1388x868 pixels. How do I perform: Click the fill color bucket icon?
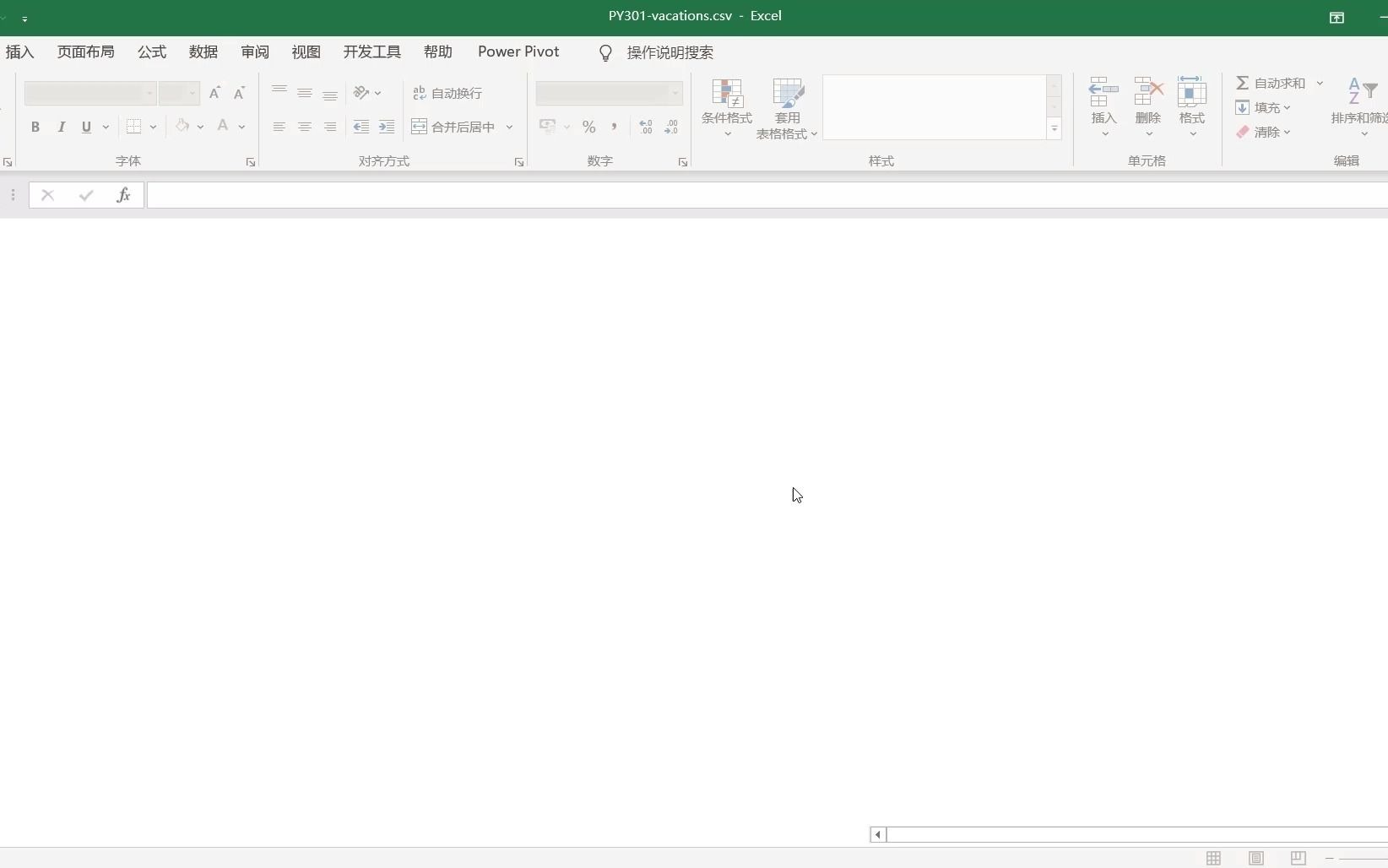click(182, 127)
